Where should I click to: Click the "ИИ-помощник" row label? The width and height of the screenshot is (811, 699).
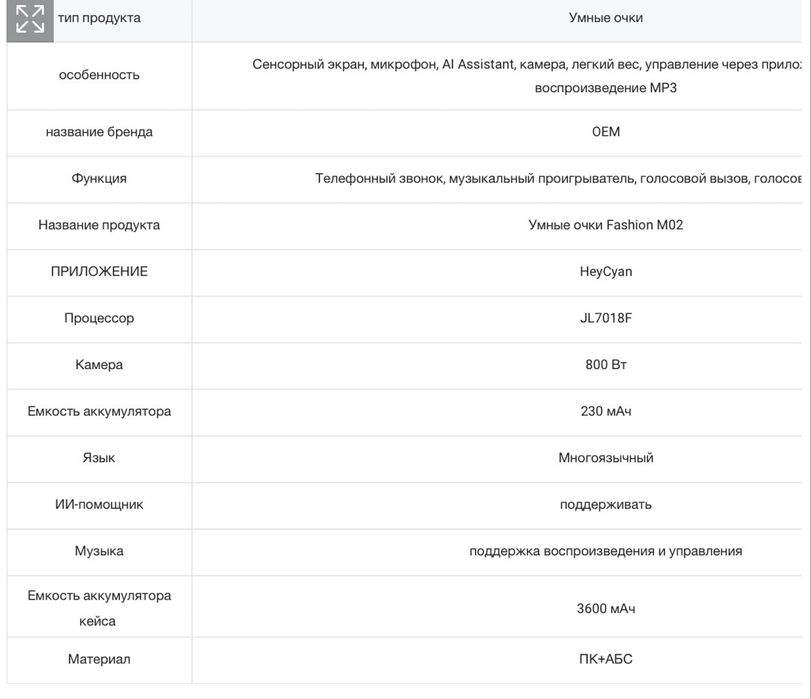pos(99,504)
